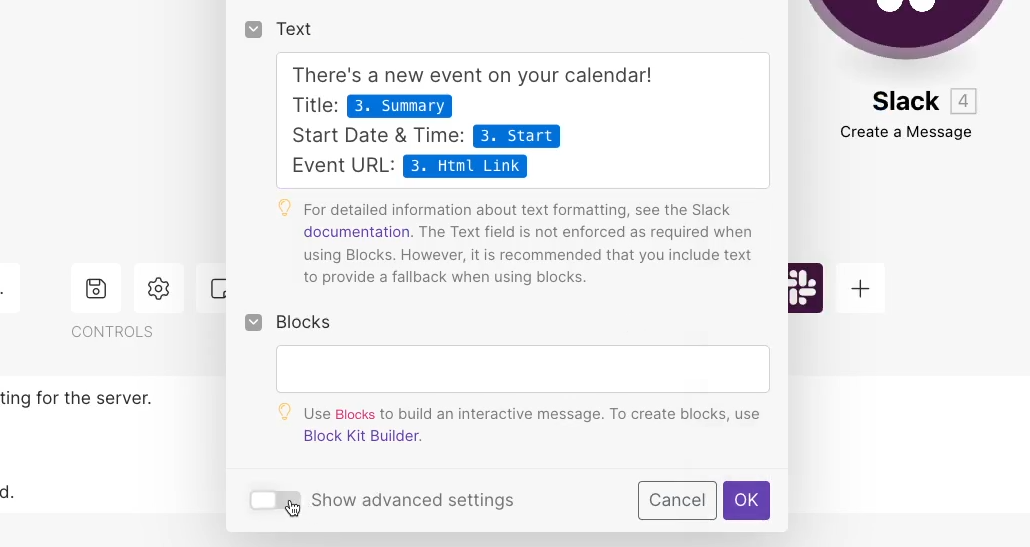The width and height of the screenshot is (1030, 547).
Task: Click the lightbulb hint beside Blocks help
Action: [x=284, y=412]
